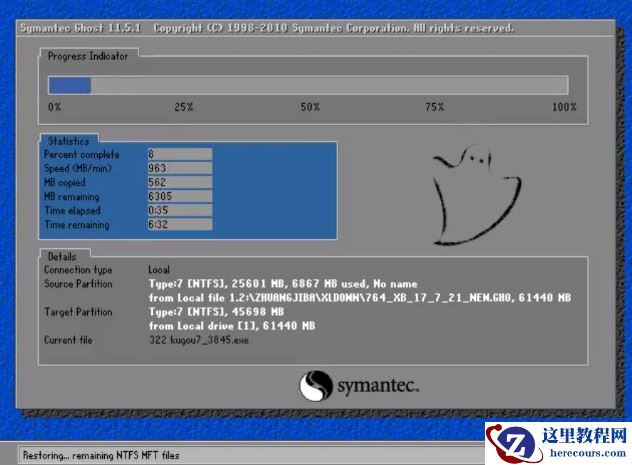Click the MB remaining label

click(x=72, y=197)
